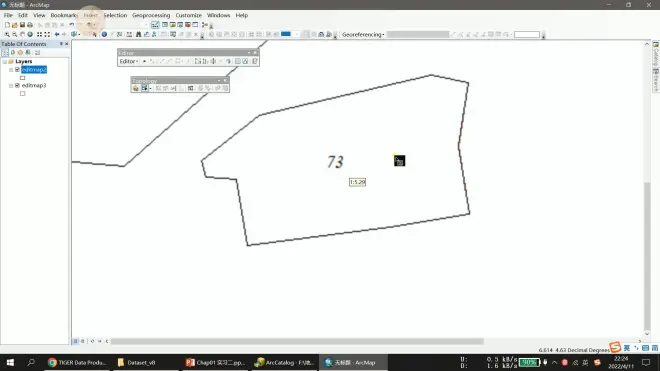Open the Editor dropdown menu
The height and width of the screenshot is (371, 660).
(129, 61)
